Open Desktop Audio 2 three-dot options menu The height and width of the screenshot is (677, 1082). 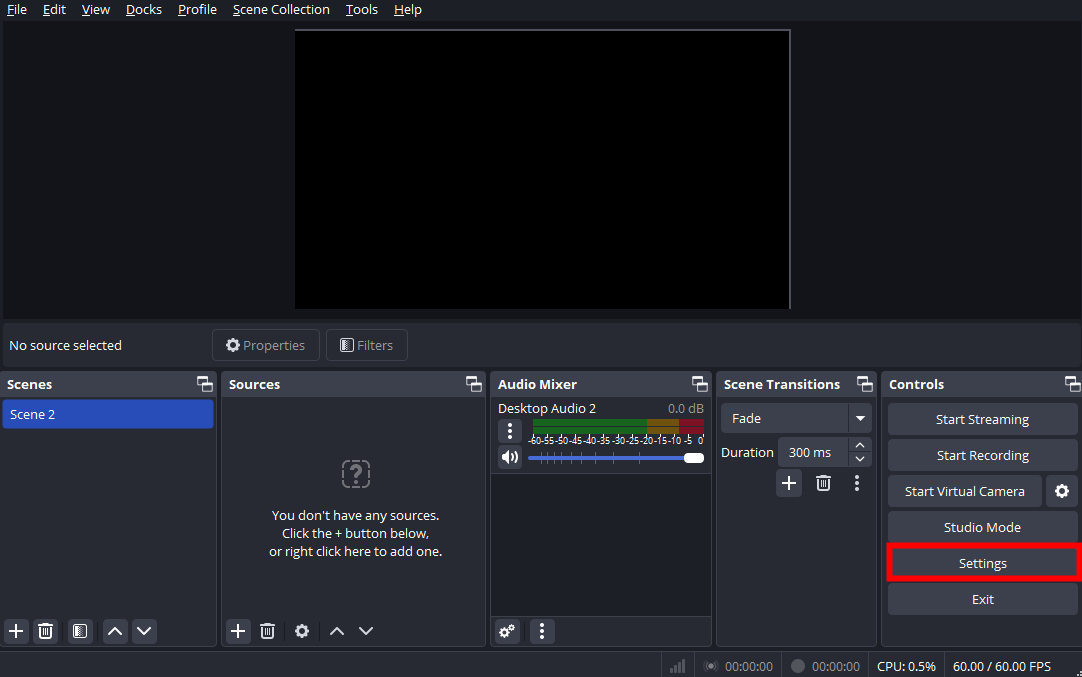pyautogui.click(x=510, y=431)
